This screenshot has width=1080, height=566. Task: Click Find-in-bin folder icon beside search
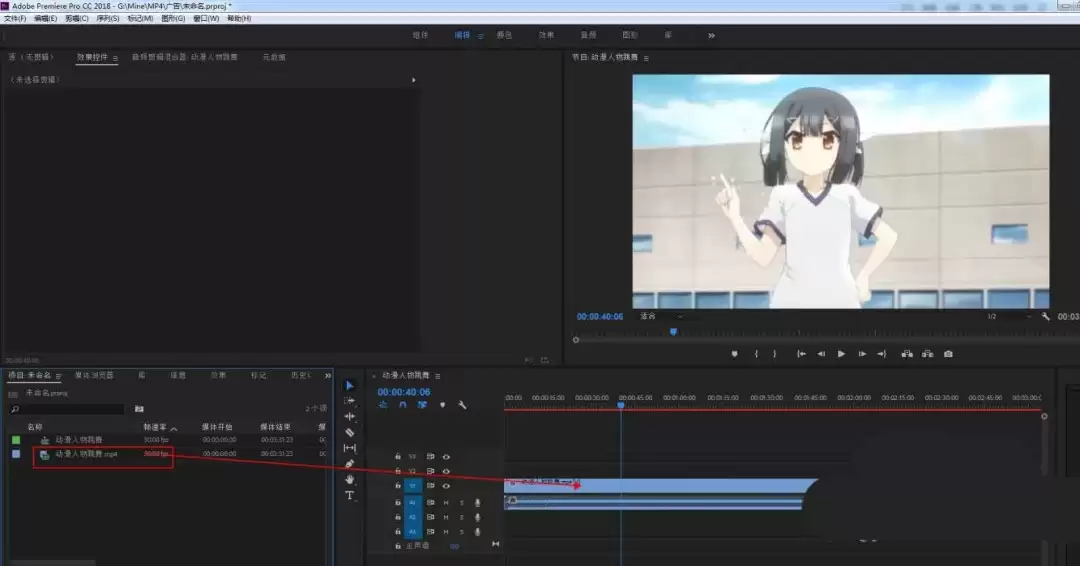(139, 409)
